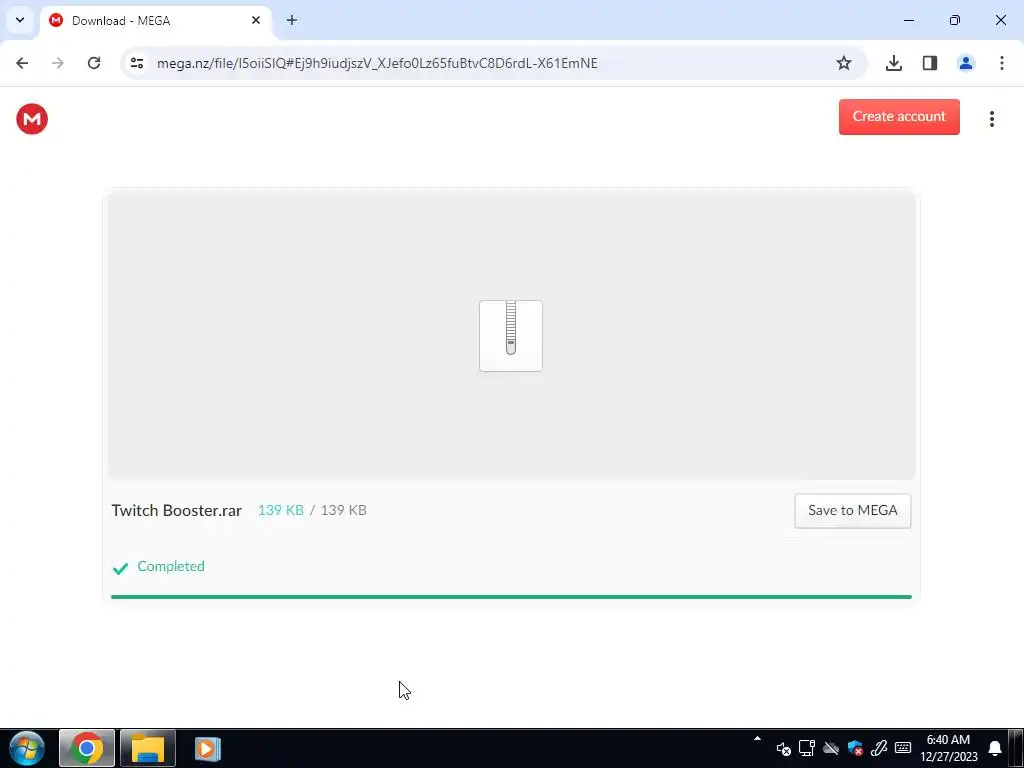Image resolution: width=1024 pixels, height=768 pixels.
Task: Reload the MEGA download page
Action: point(94,63)
